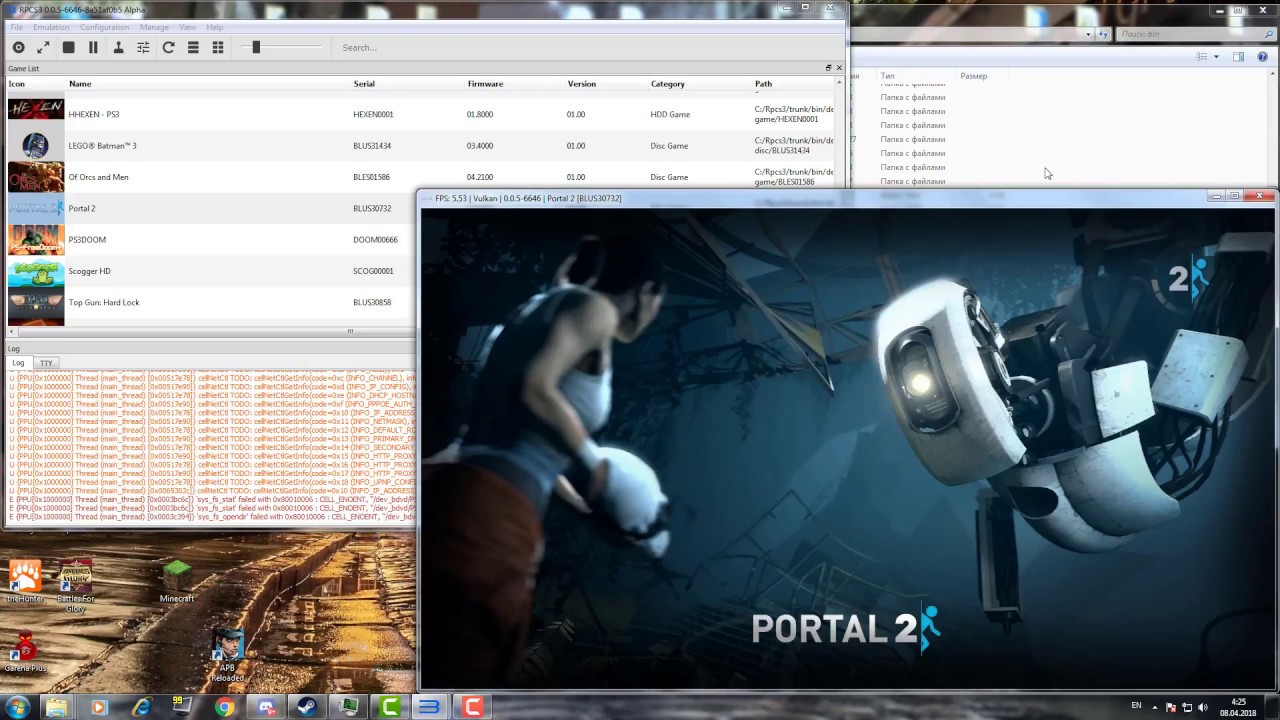The height and width of the screenshot is (720, 1280).
Task: Sort game list by Path column
Action: click(x=763, y=84)
